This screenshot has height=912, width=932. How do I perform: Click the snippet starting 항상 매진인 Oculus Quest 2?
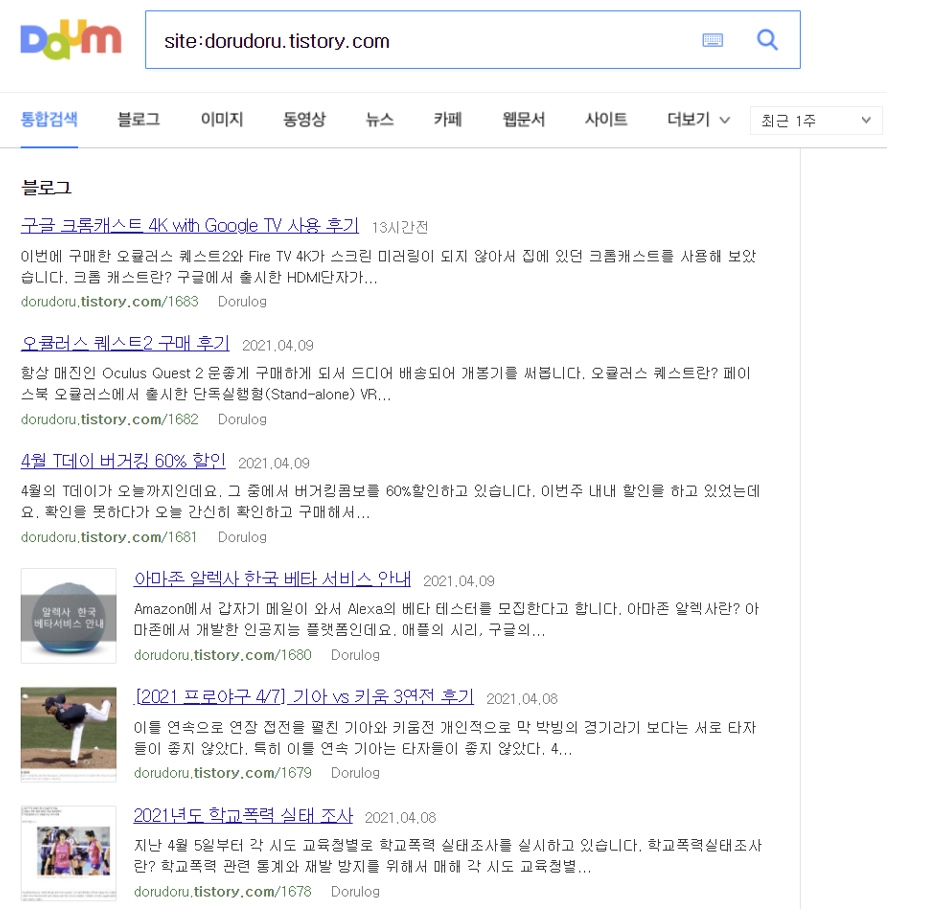pos(386,384)
